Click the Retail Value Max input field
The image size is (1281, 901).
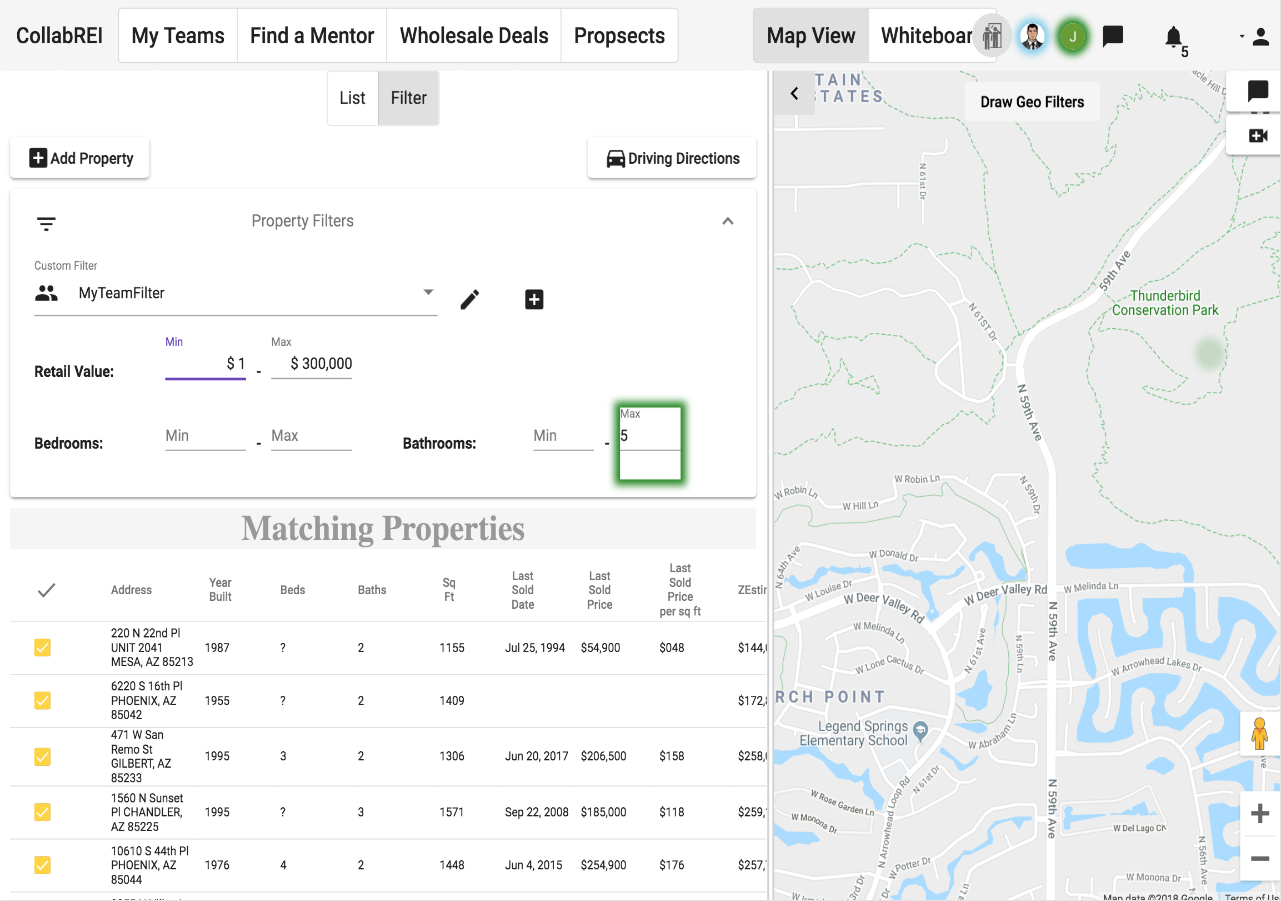[312, 364]
